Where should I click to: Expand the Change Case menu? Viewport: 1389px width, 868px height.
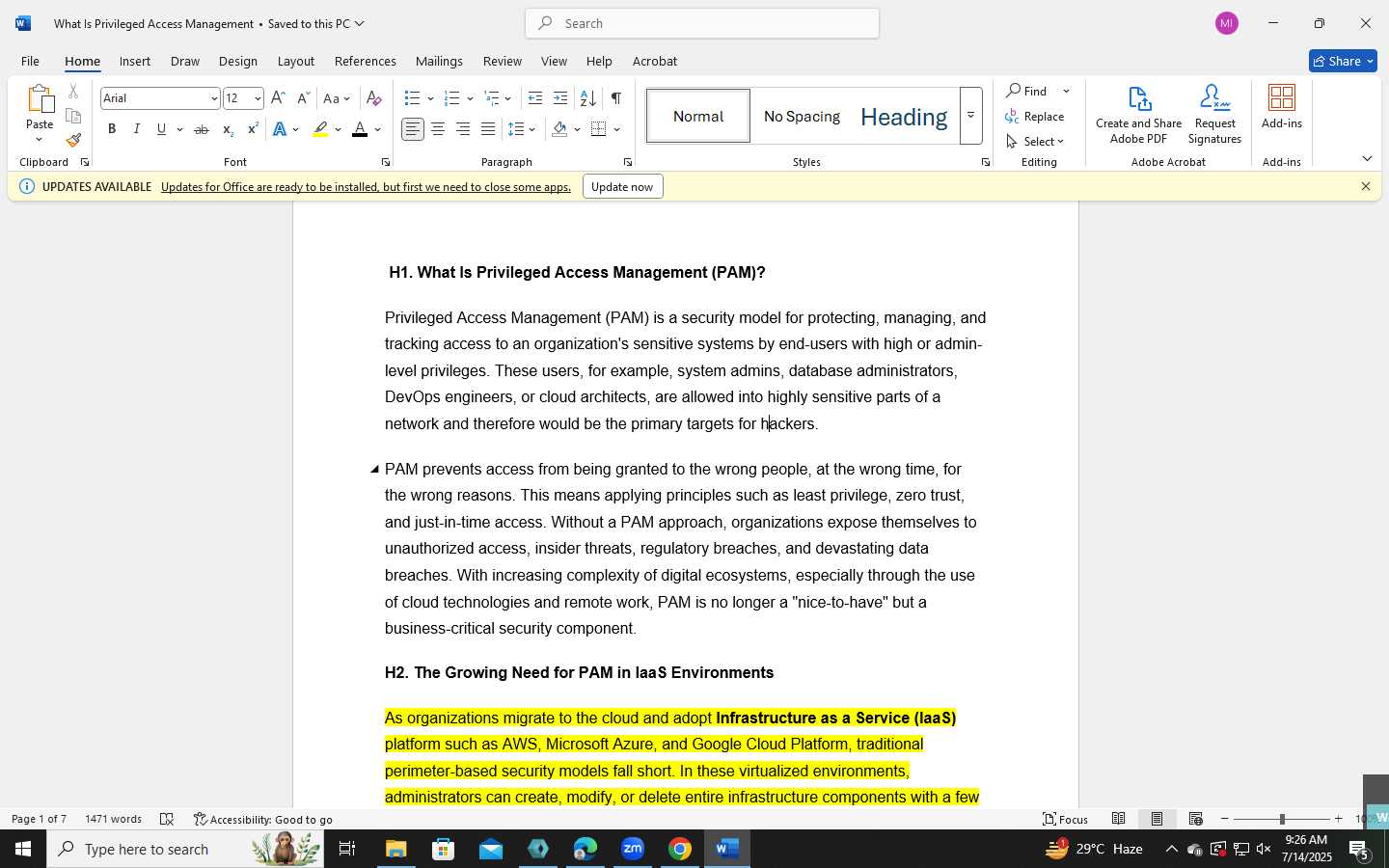point(337,98)
